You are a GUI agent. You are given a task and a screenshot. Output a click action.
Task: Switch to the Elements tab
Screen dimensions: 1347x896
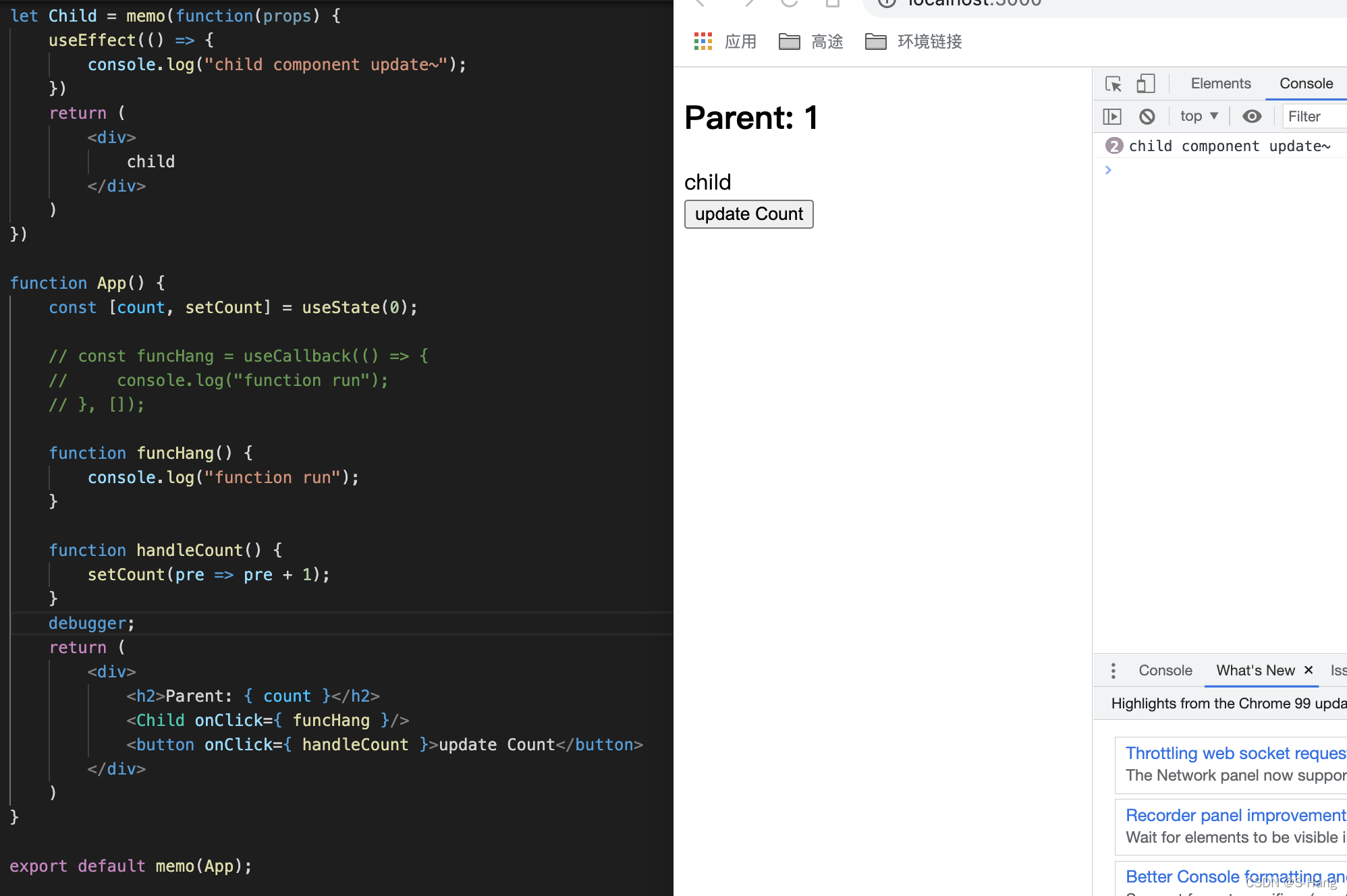tap(1220, 84)
